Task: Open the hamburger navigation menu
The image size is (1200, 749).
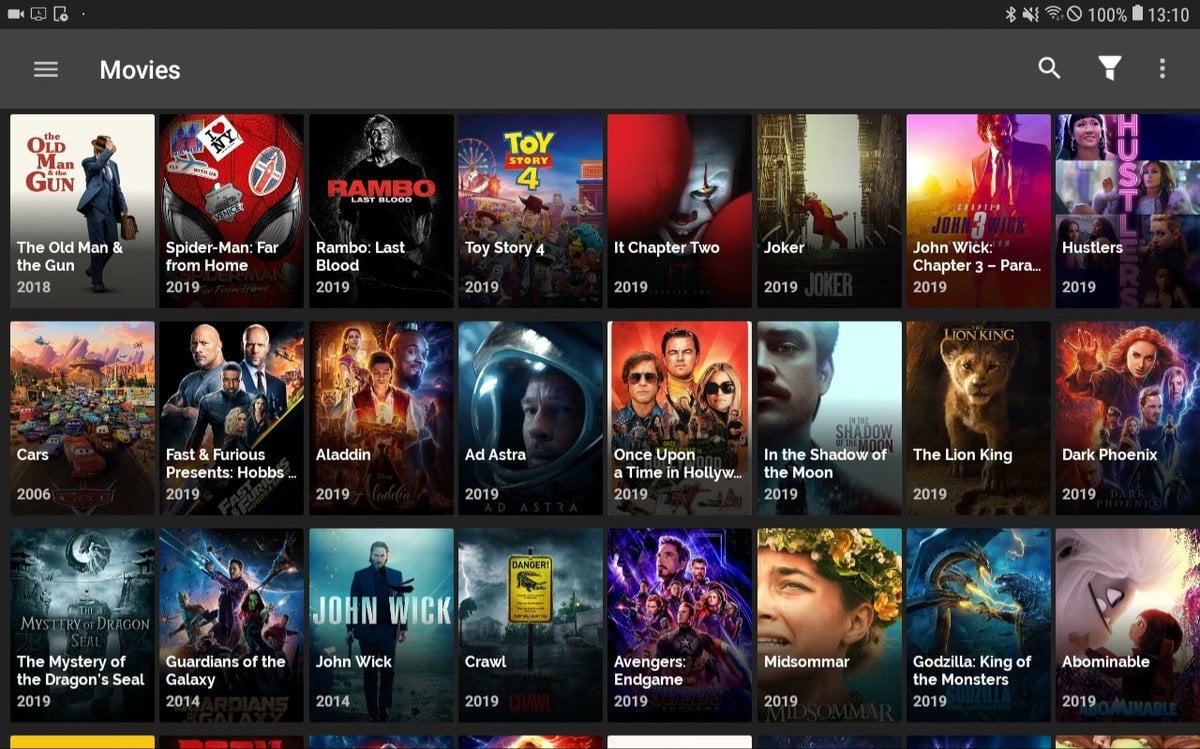Action: pos(46,69)
